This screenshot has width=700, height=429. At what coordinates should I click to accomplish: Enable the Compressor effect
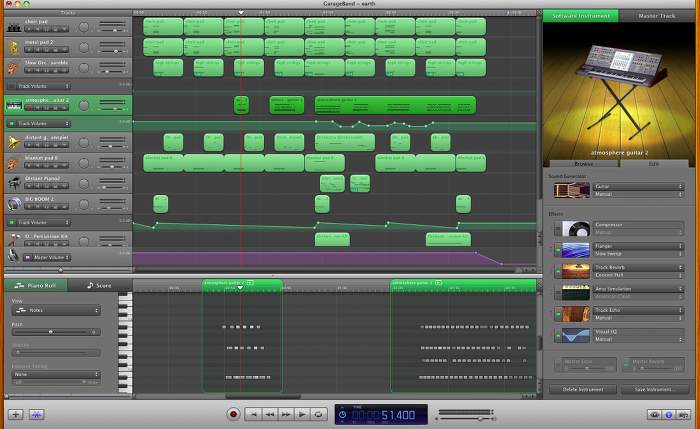558,229
